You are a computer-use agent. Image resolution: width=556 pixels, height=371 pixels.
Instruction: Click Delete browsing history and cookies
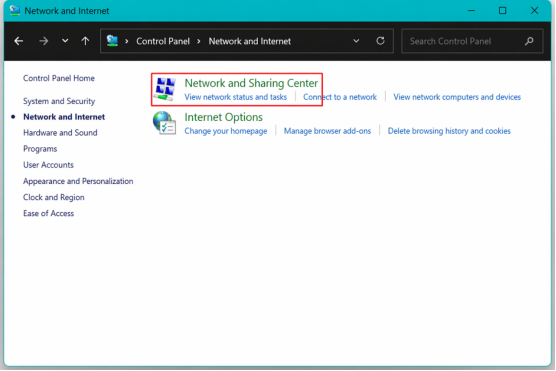pyautogui.click(x=449, y=131)
